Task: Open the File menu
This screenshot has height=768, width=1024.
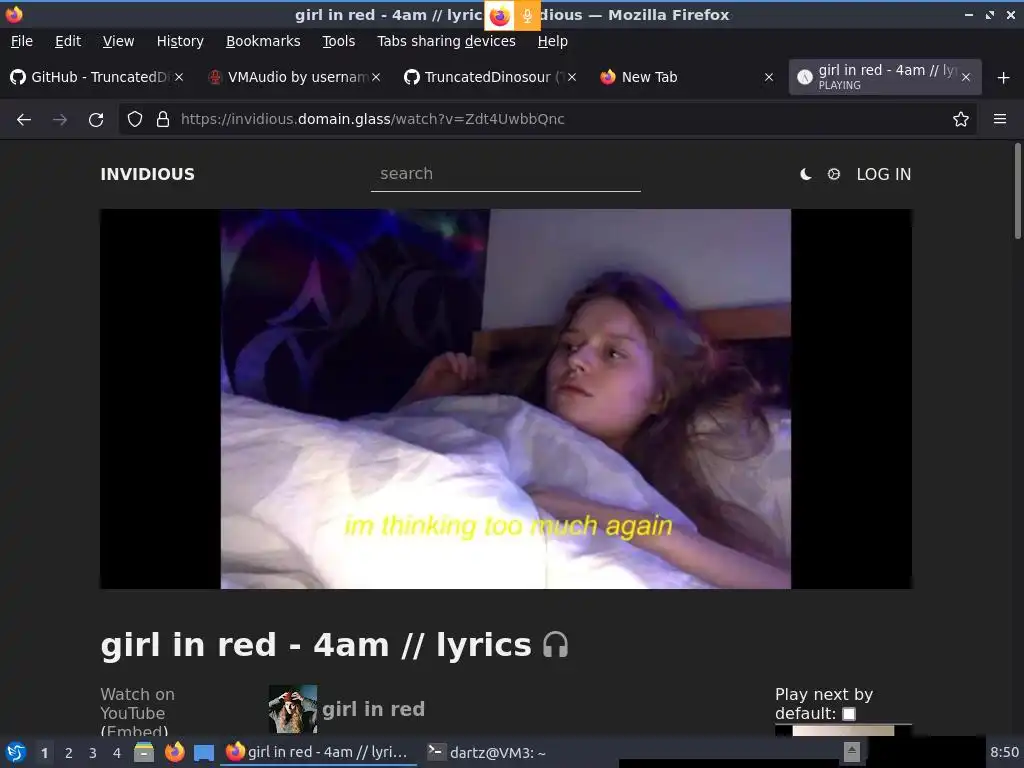Action: (22, 41)
